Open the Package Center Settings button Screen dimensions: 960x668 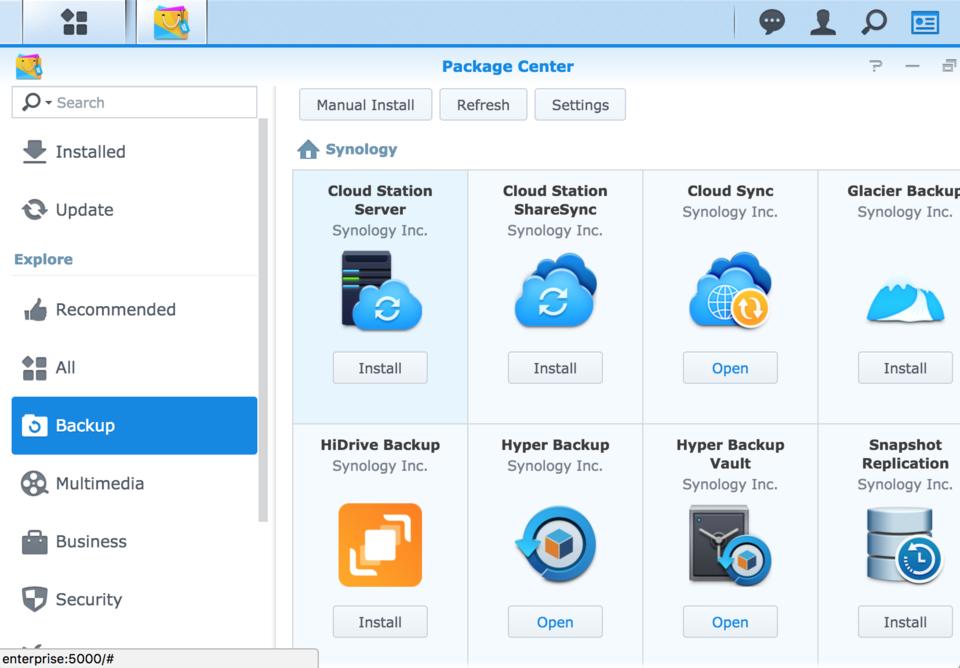[580, 105]
